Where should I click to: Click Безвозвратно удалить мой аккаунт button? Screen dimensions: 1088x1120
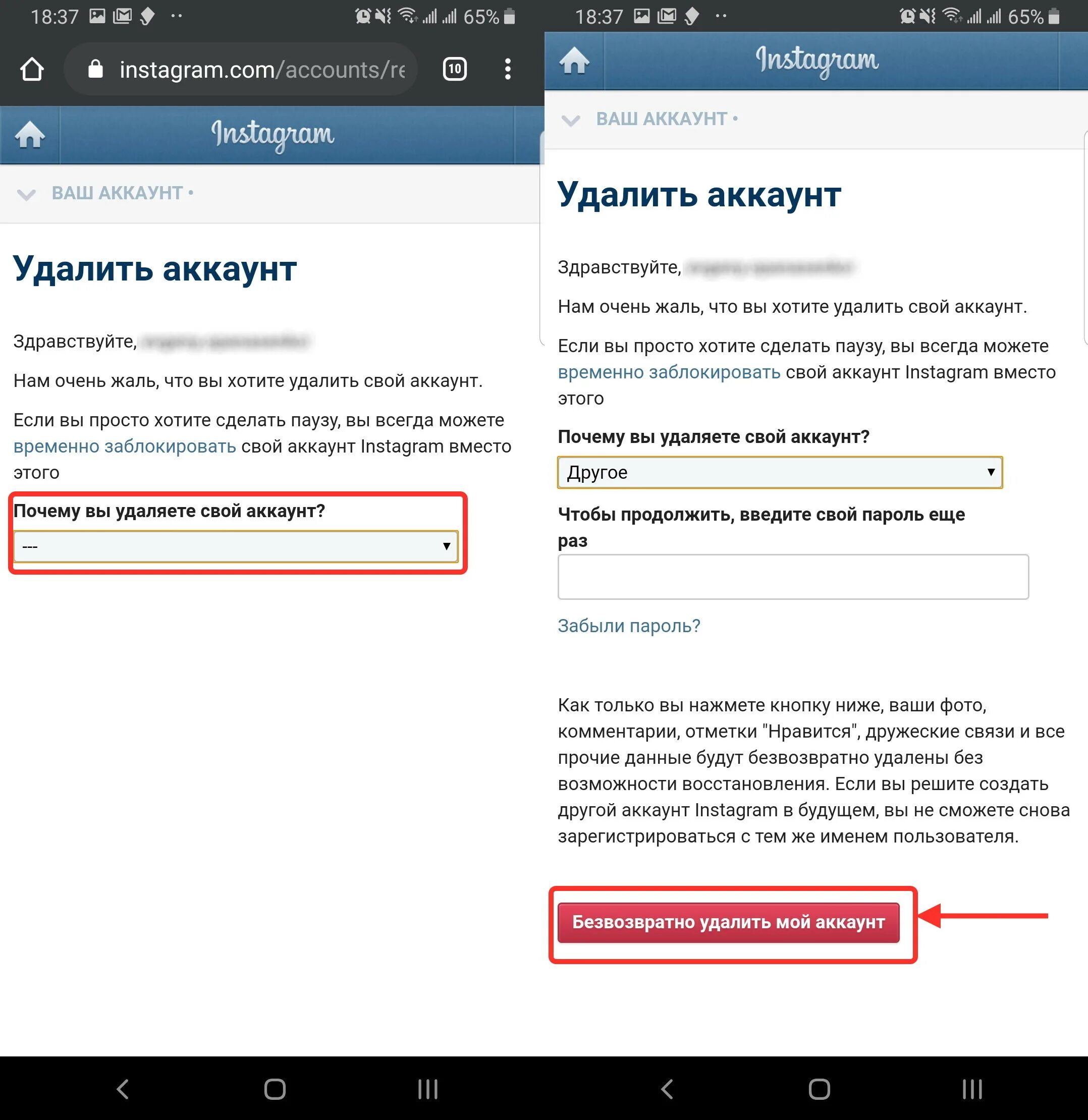click(x=728, y=922)
